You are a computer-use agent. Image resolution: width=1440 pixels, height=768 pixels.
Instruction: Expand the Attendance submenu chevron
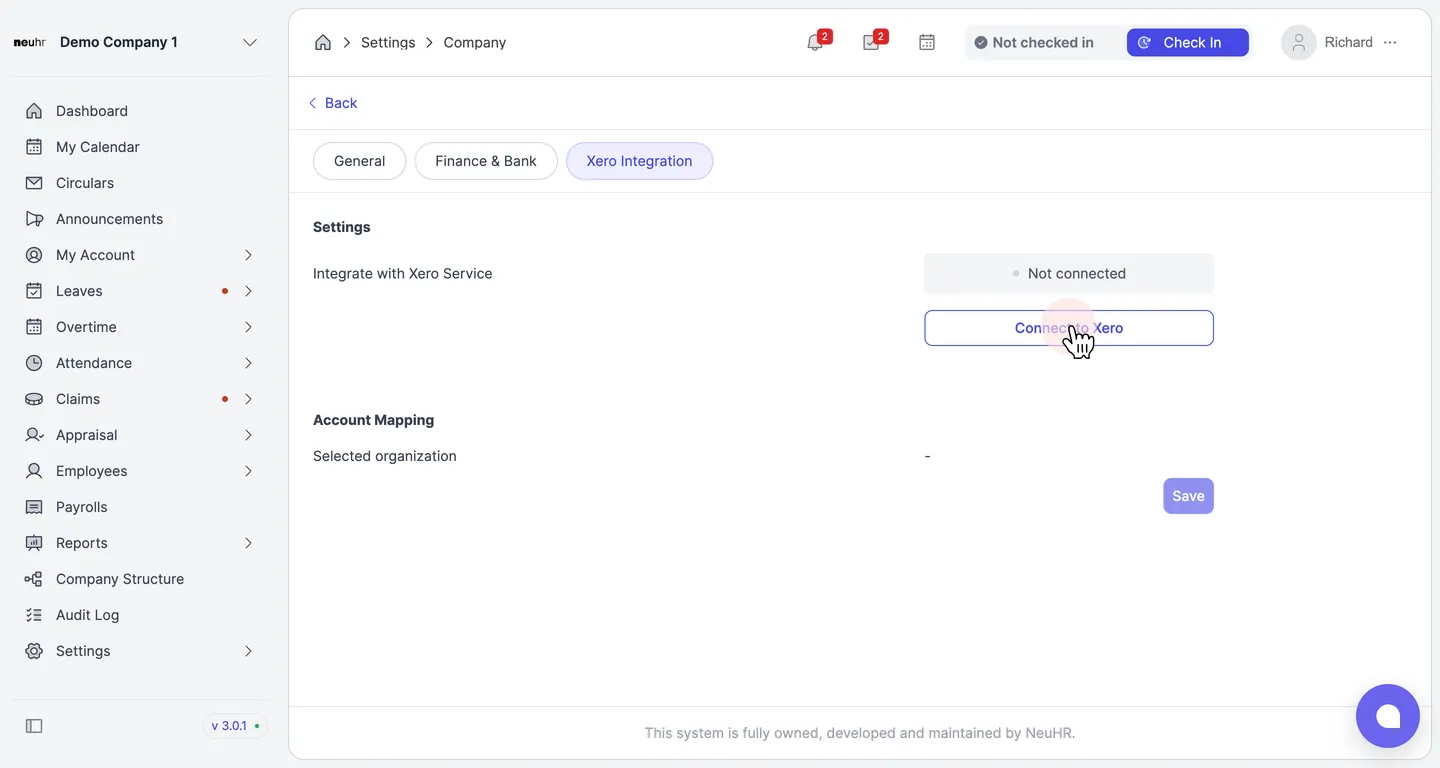click(x=248, y=363)
